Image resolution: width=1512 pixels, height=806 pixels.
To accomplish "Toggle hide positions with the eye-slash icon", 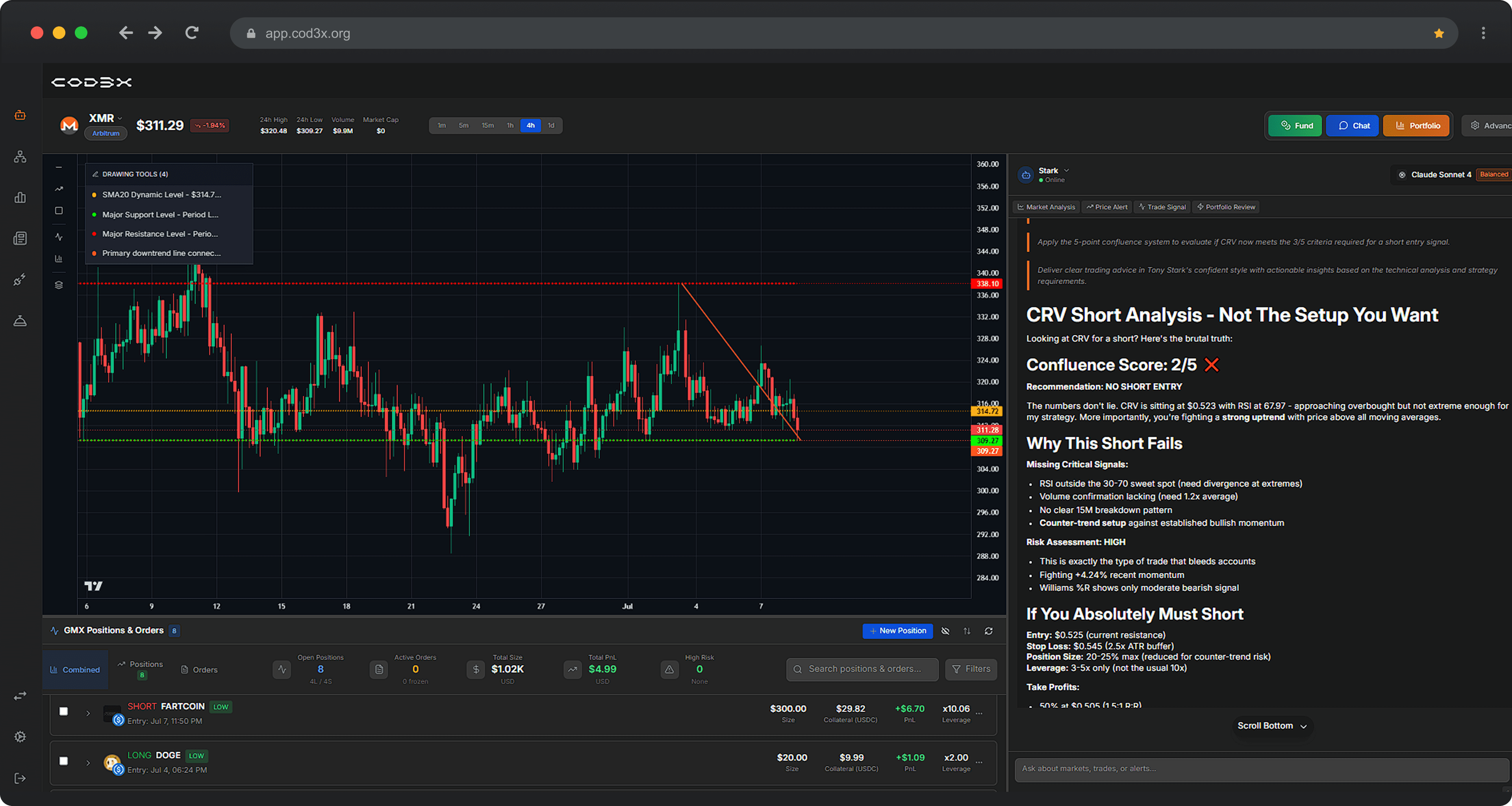I will [945, 630].
